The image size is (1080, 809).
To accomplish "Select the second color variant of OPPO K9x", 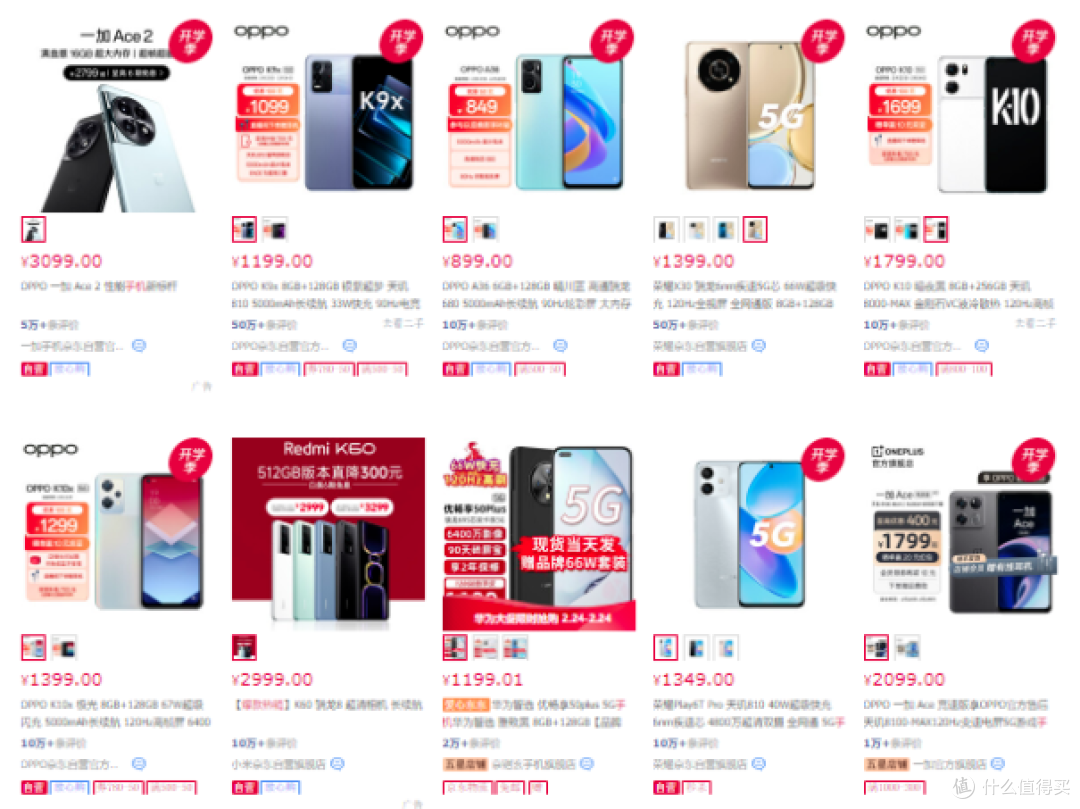I will tap(276, 230).
